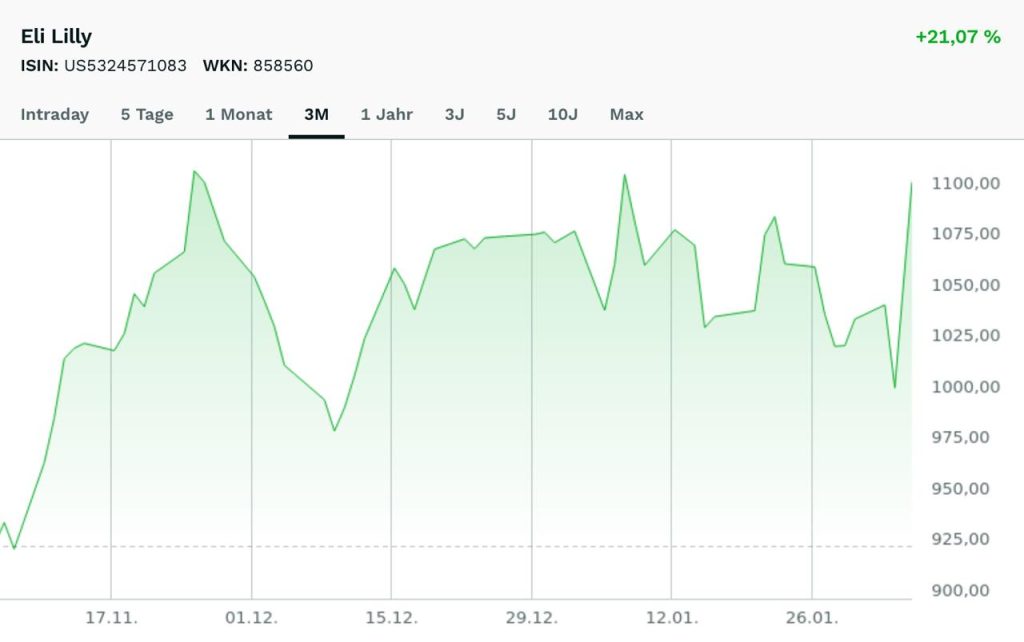The image size is (1024, 642).
Task: Click the 17.11. date label
Action: [x=112, y=617]
